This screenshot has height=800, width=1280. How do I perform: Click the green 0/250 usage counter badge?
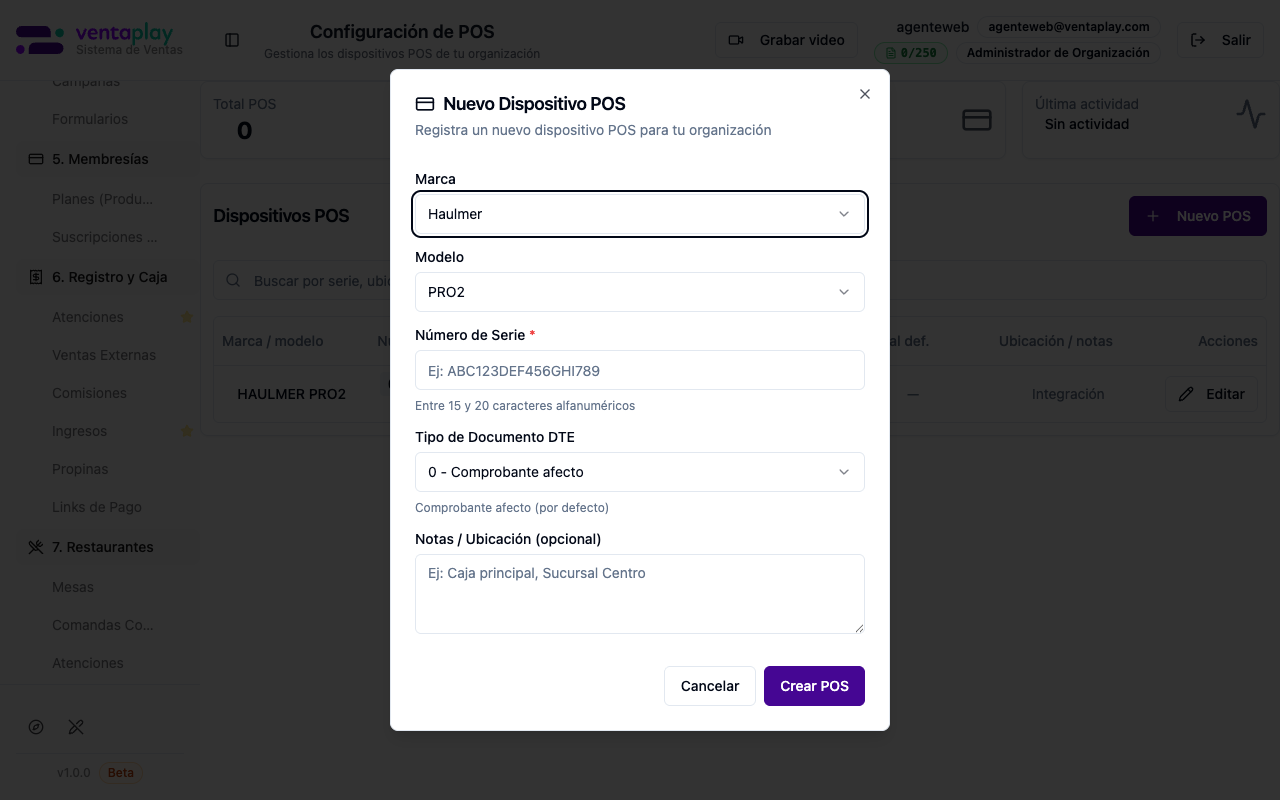pos(911,51)
